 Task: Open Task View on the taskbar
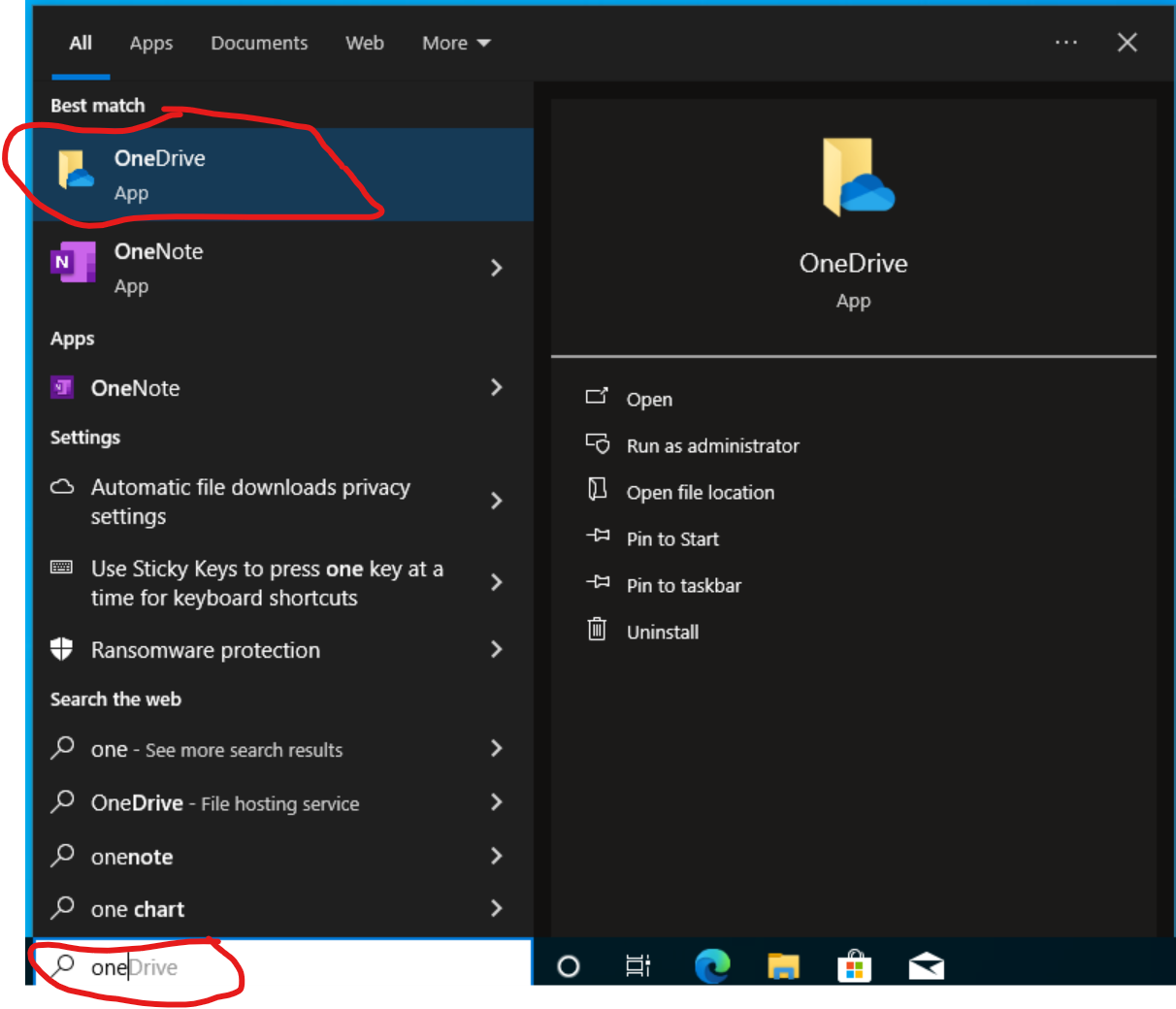[x=638, y=966]
